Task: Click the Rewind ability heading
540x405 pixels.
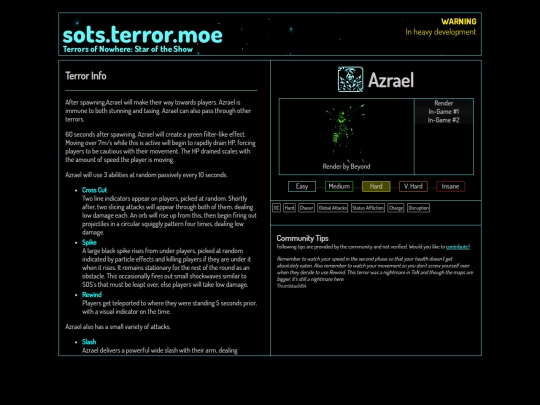Action: coord(92,295)
